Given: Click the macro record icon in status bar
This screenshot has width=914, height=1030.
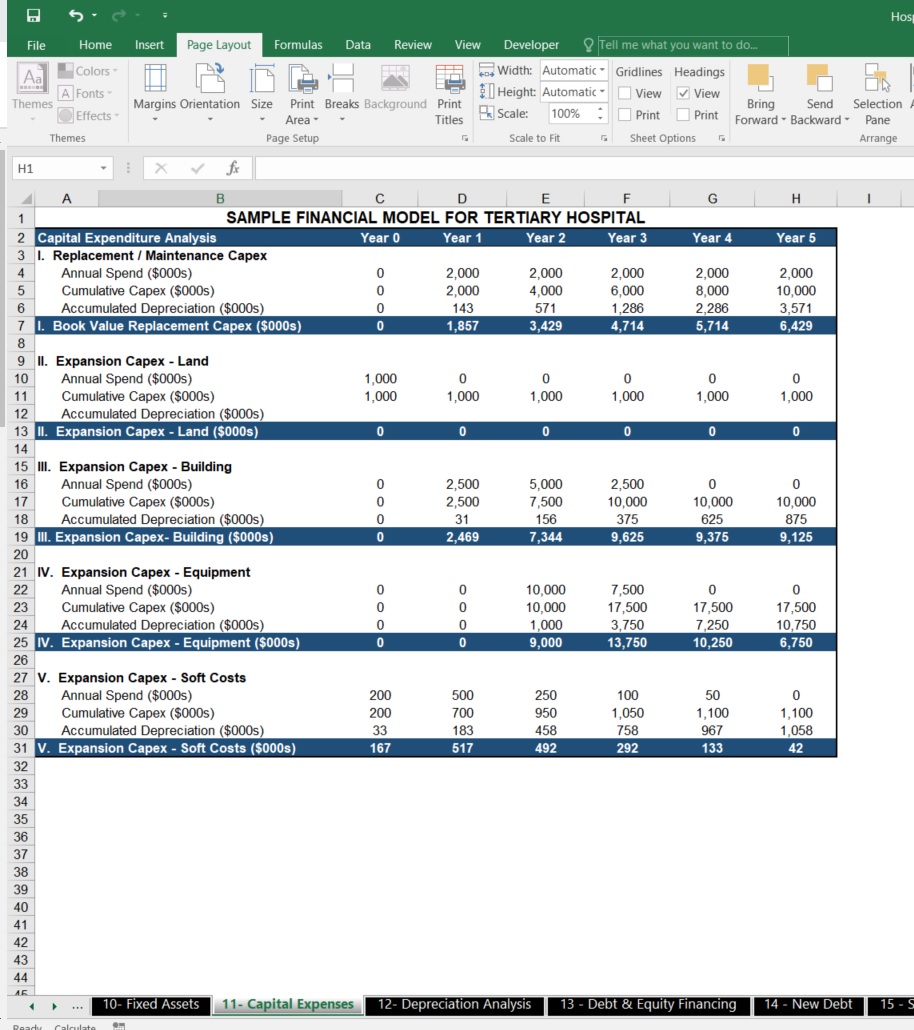Looking at the screenshot, I should point(119,1026).
